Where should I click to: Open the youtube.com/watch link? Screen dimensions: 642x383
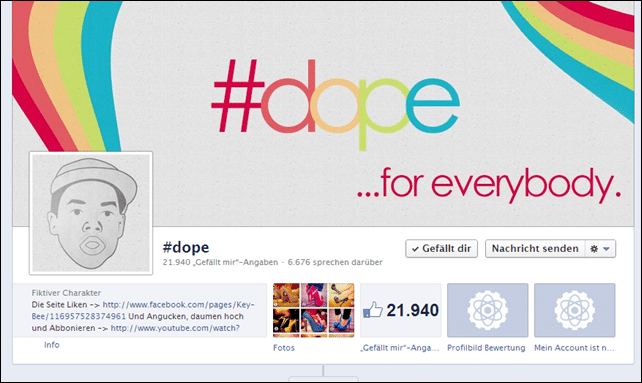tap(175, 328)
